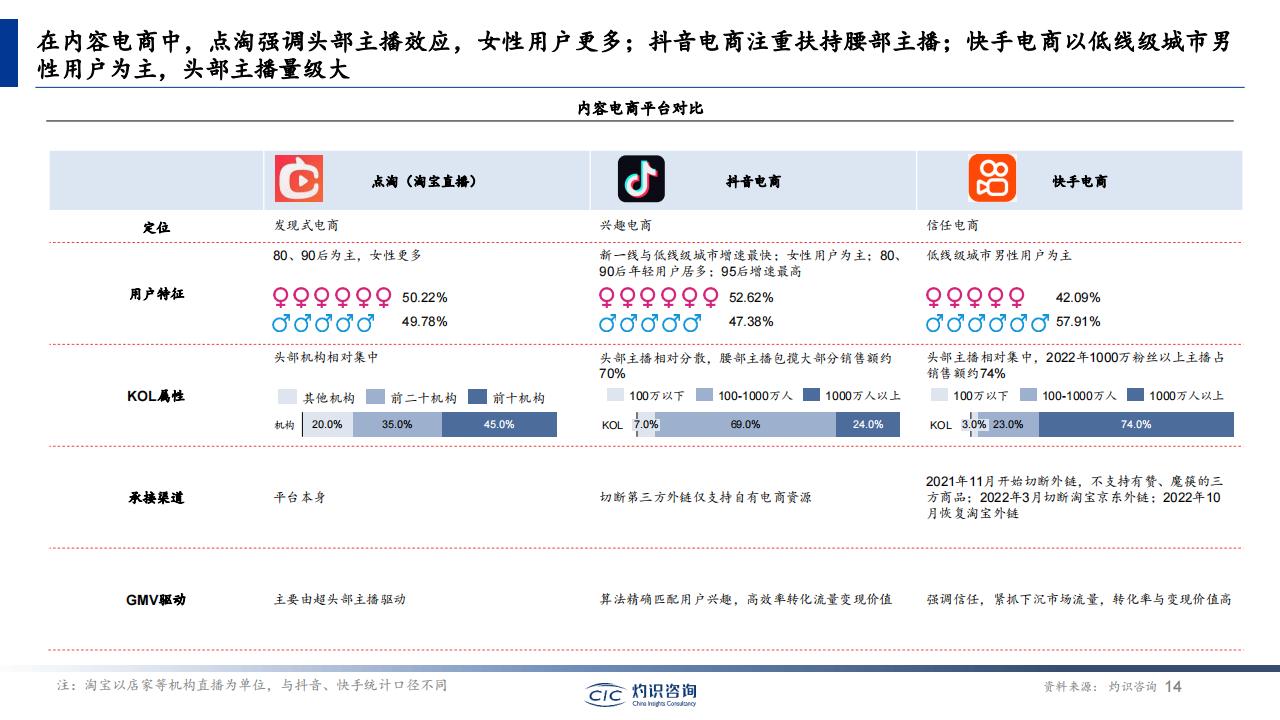This screenshot has height=720, width=1280.
Task: Click the 45.0% bar segment
Action: pyautogui.click(x=499, y=424)
